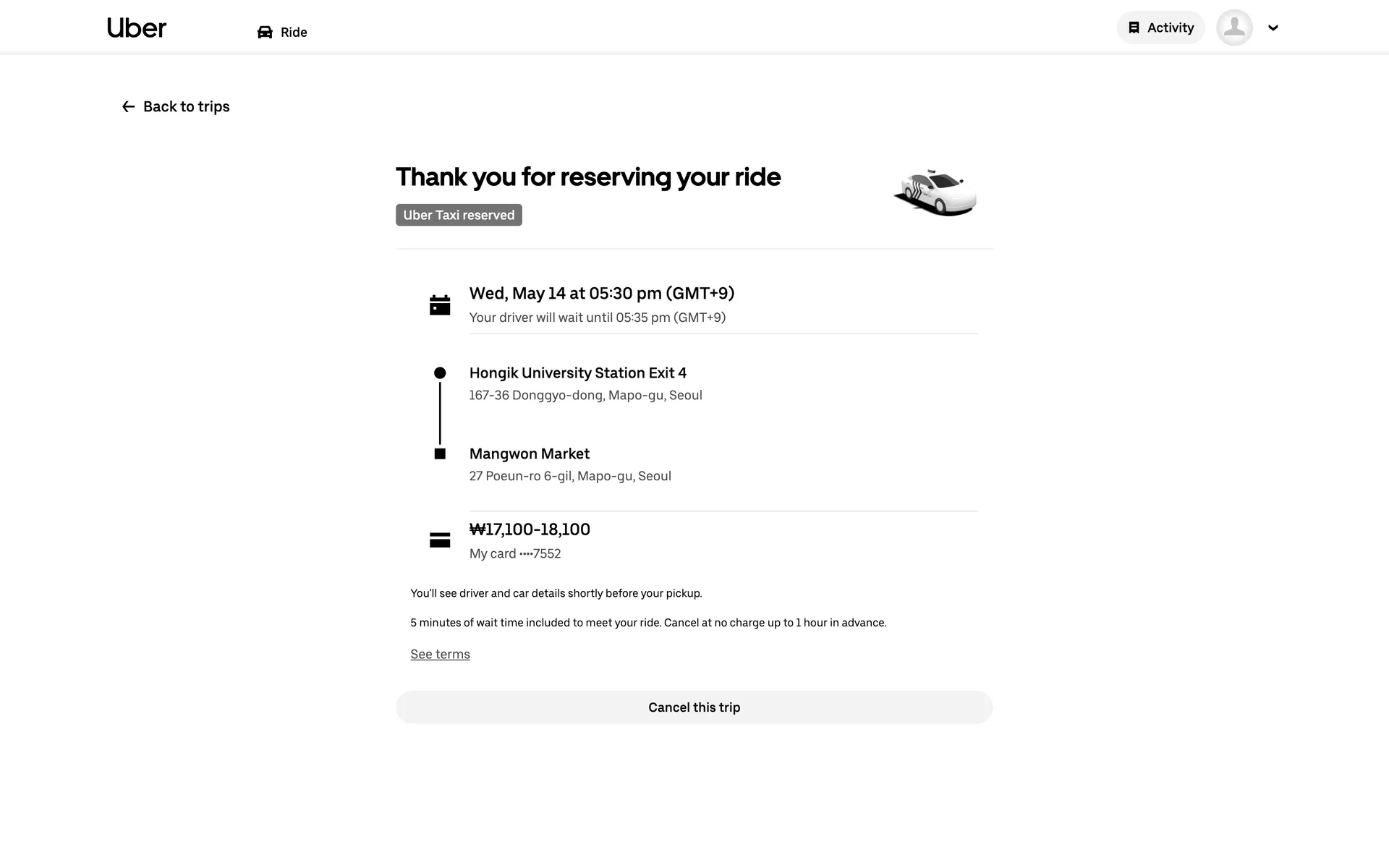Open the See terms link
This screenshot has width=1389, height=868.
(440, 655)
